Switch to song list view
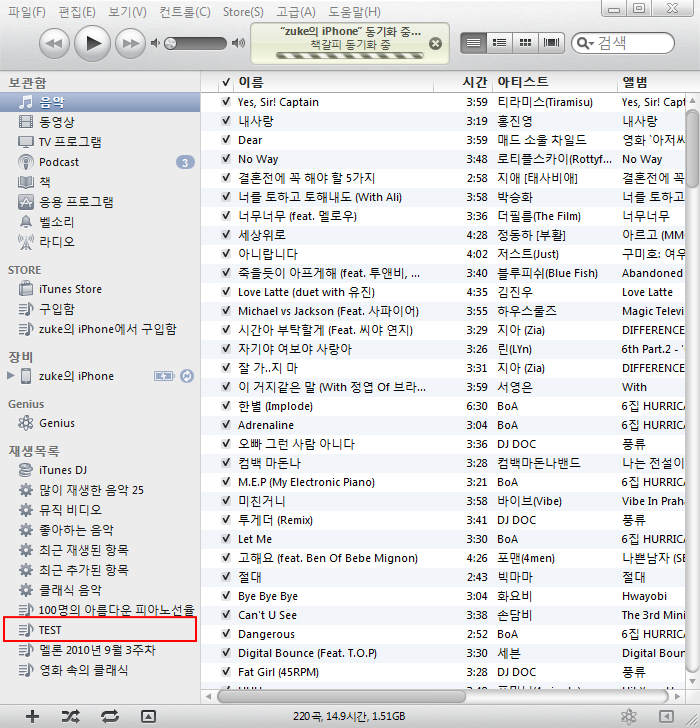The width and height of the screenshot is (700, 728). 473,43
